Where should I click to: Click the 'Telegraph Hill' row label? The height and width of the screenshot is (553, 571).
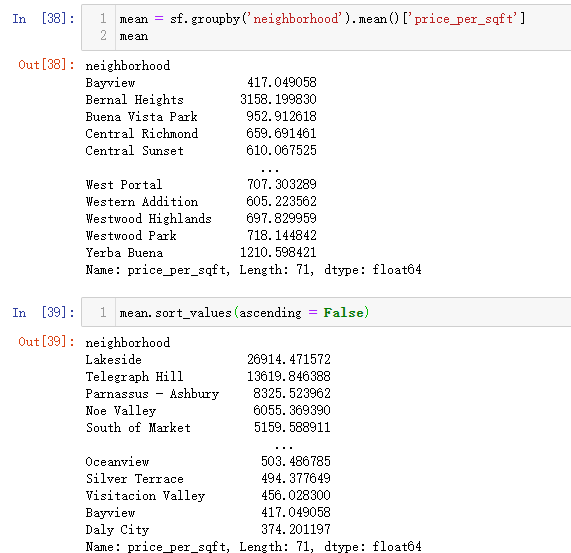(x=134, y=376)
